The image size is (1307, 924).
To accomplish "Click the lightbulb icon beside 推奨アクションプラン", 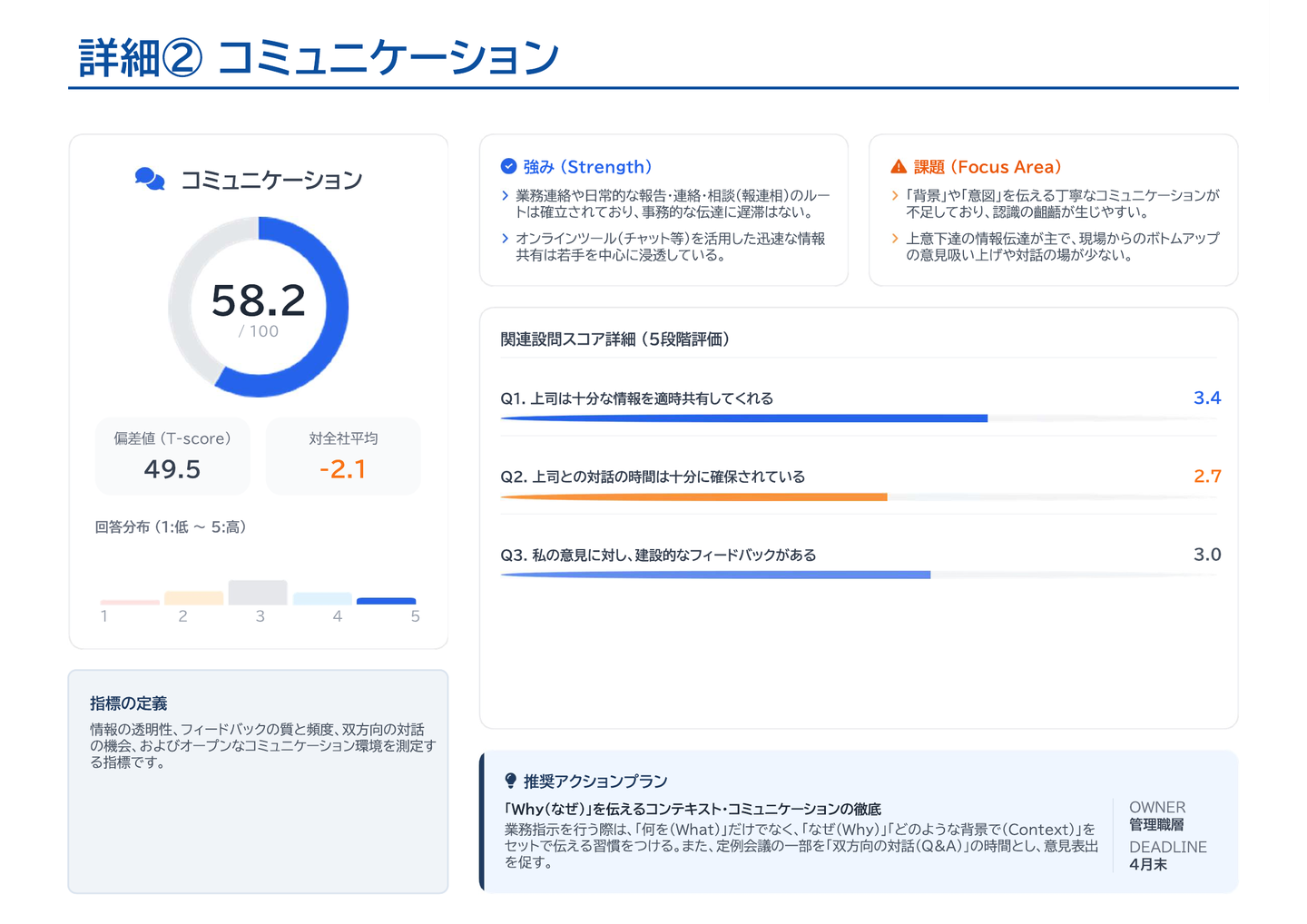I will pyautogui.click(x=510, y=781).
